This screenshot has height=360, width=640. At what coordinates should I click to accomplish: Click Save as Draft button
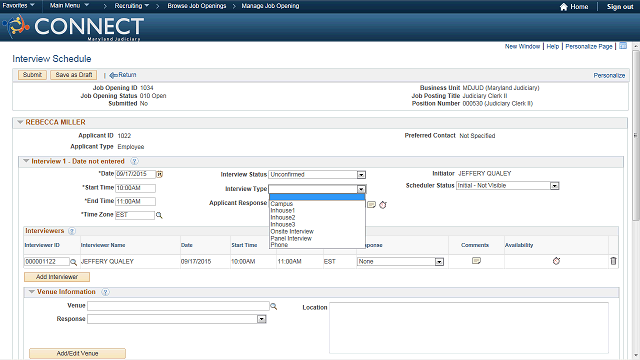pos(74,75)
